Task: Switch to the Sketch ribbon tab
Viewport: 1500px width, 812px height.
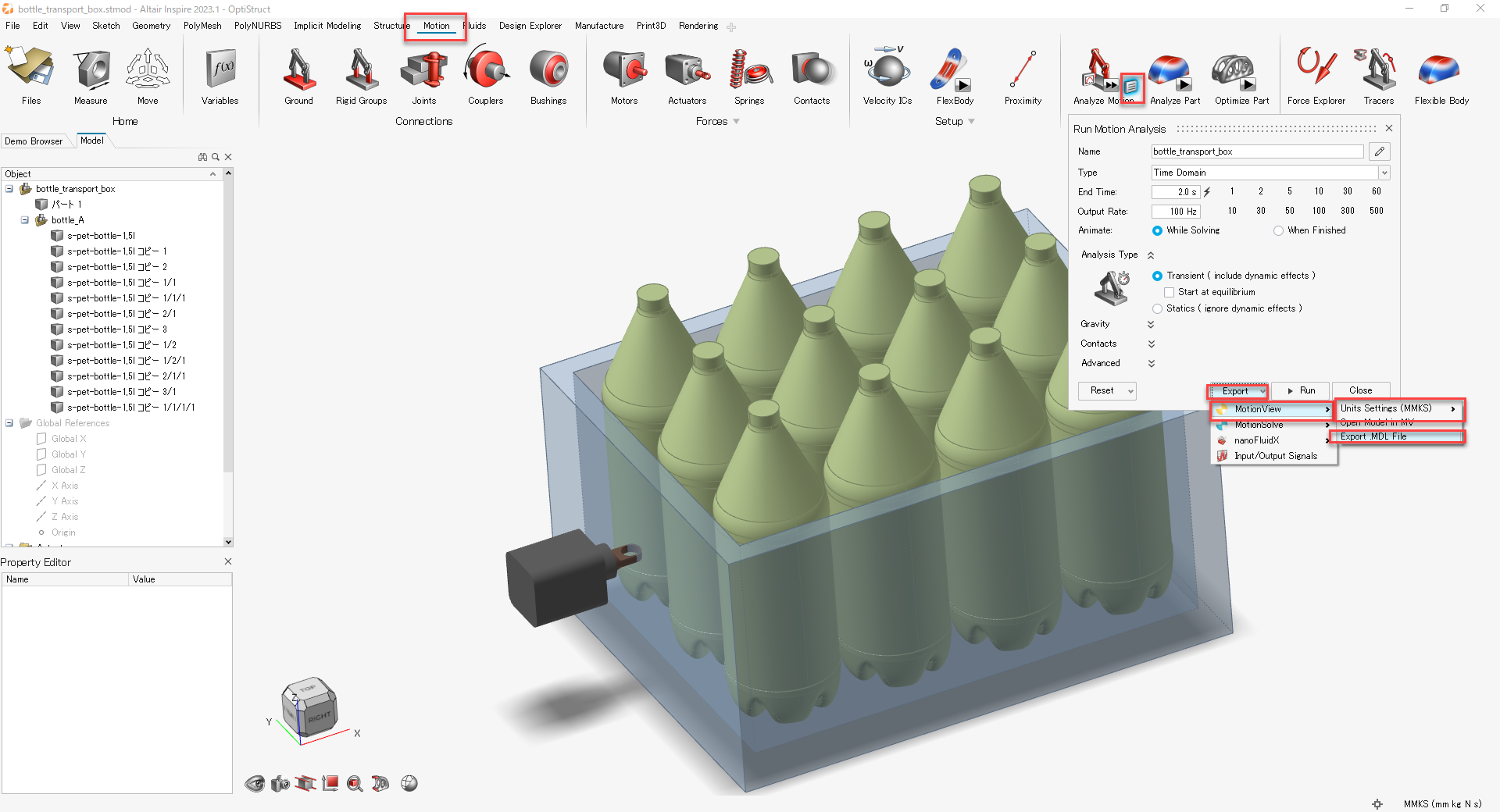Action: pos(105,25)
